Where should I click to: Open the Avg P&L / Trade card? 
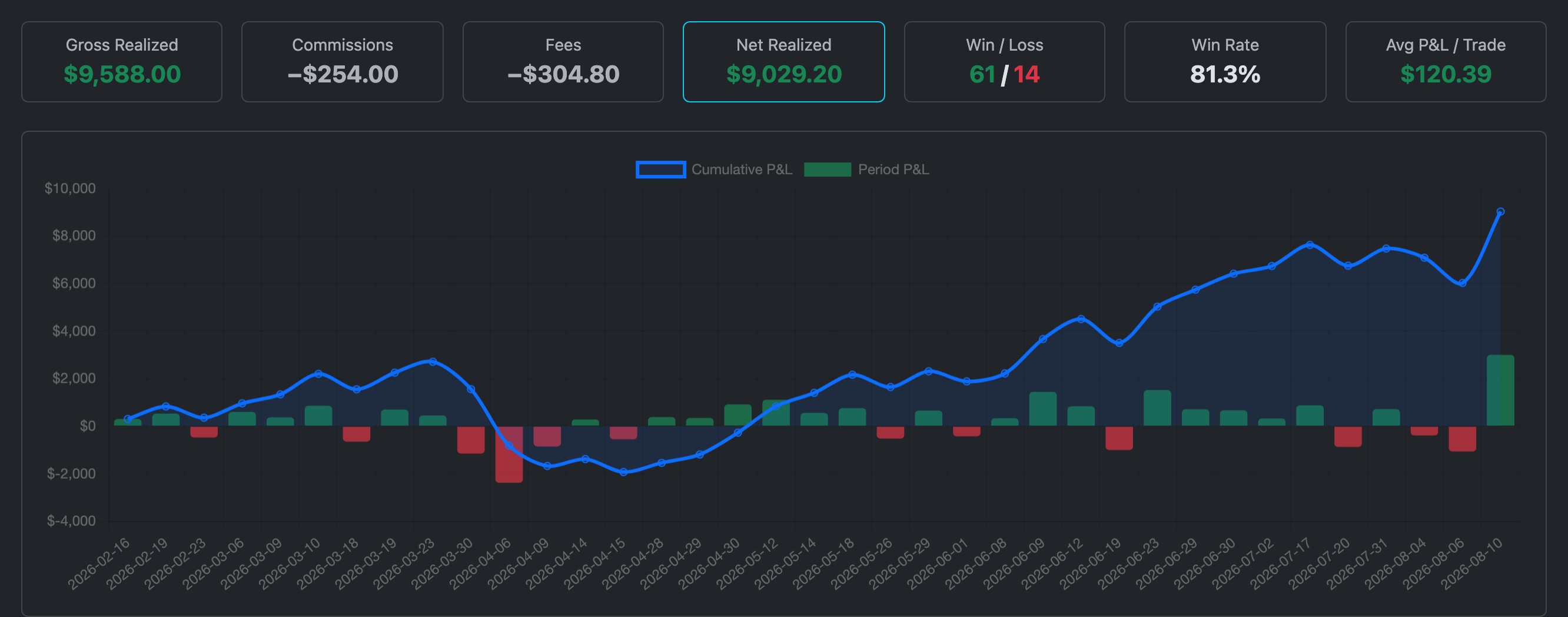coord(1446,61)
